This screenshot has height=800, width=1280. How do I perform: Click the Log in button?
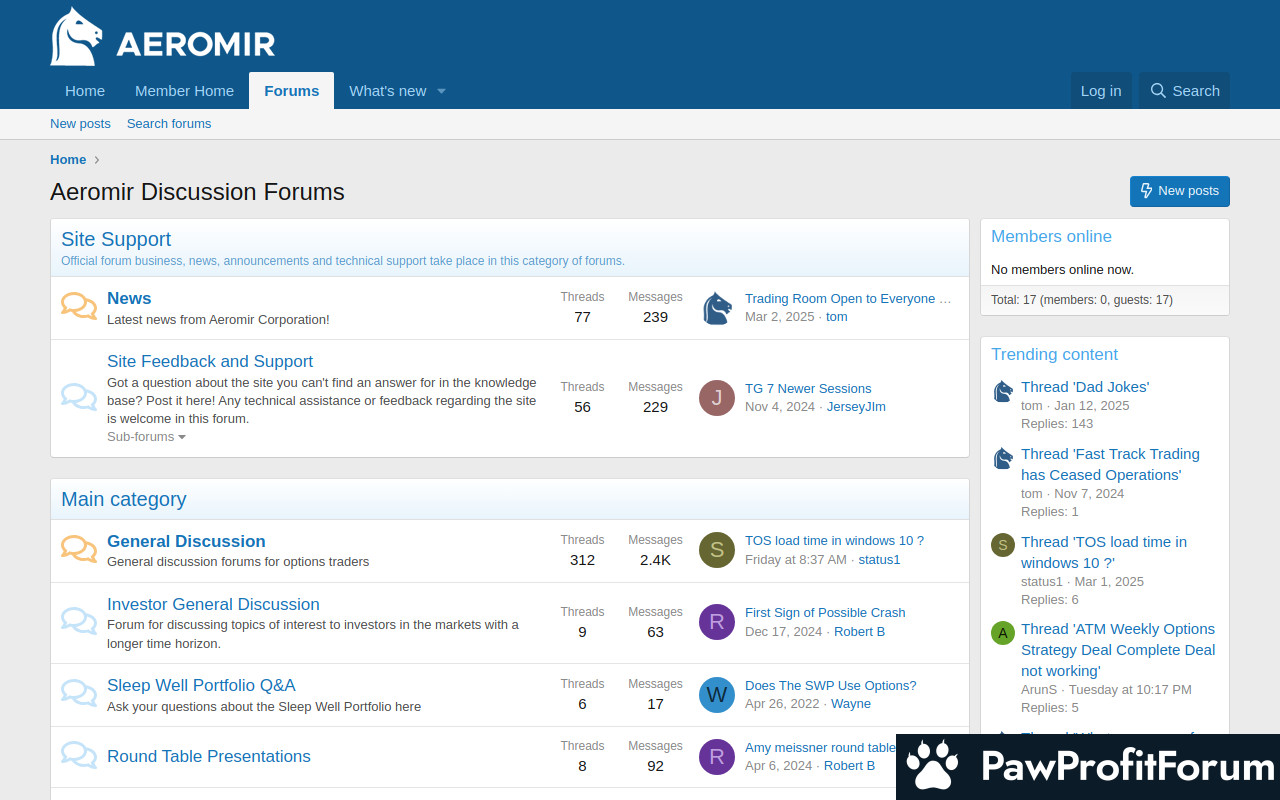[1101, 91]
